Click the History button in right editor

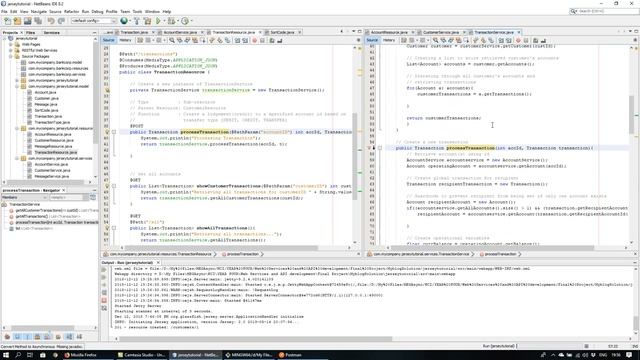[389, 40]
